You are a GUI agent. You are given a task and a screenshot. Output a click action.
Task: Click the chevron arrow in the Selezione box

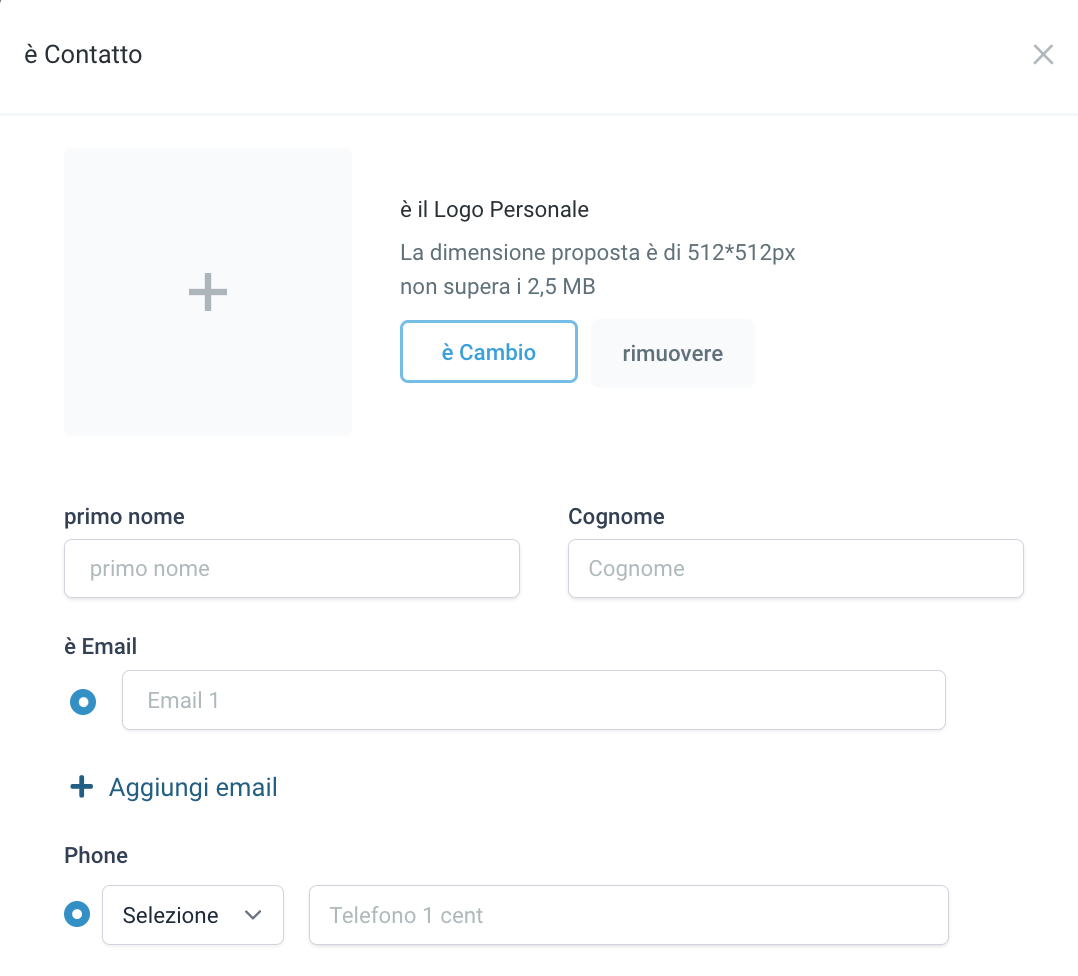253,915
